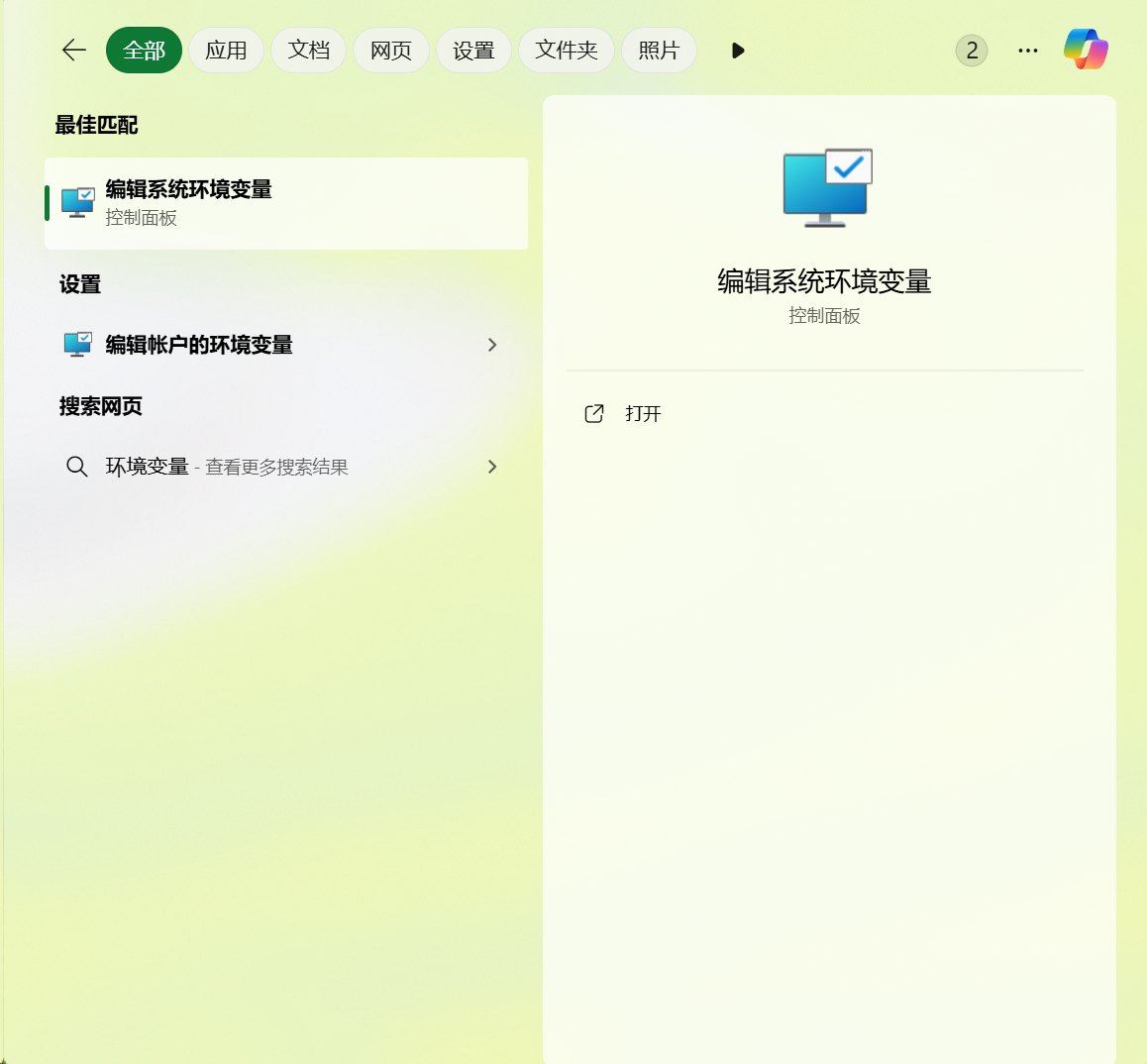The width and height of the screenshot is (1147, 1064).
Task: Click the 编辑系统环境变量 monitor icon
Action: (x=76, y=201)
